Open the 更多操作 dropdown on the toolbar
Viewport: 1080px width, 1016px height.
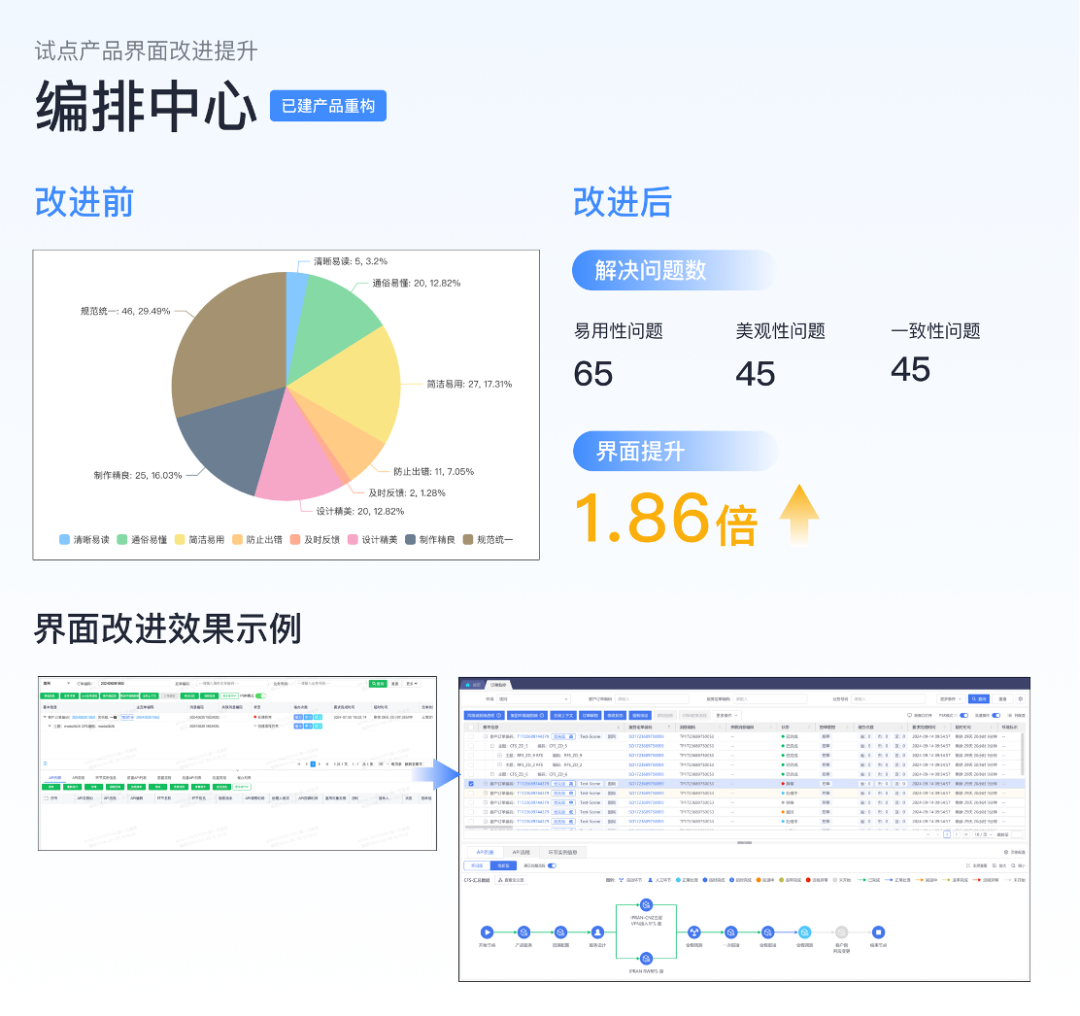tap(725, 715)
